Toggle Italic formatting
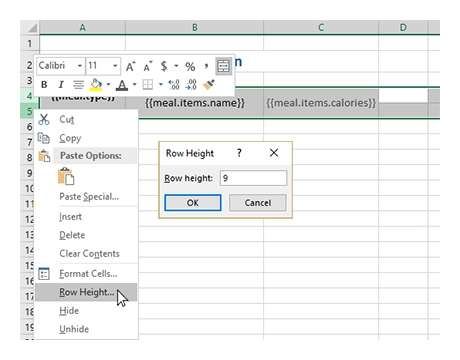The height and width of the screenshot is (360, 460). (61, 85)
